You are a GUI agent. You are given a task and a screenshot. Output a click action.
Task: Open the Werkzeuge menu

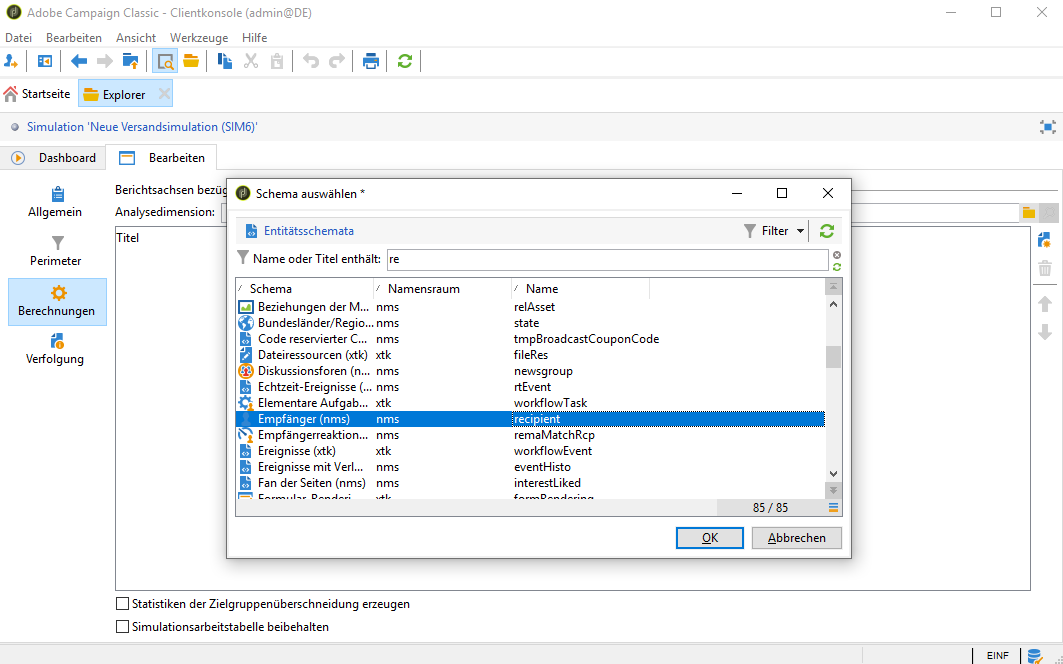(199, 38)
